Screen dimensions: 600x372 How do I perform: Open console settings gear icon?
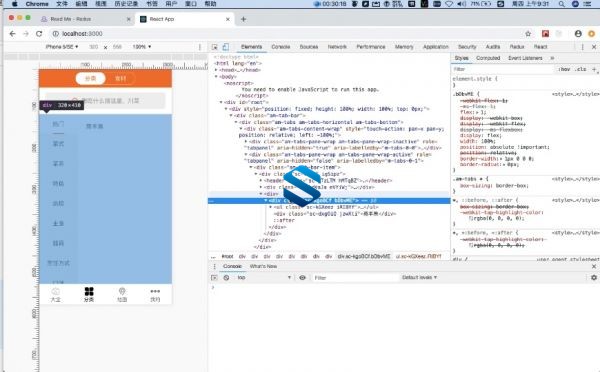(594, 277)
